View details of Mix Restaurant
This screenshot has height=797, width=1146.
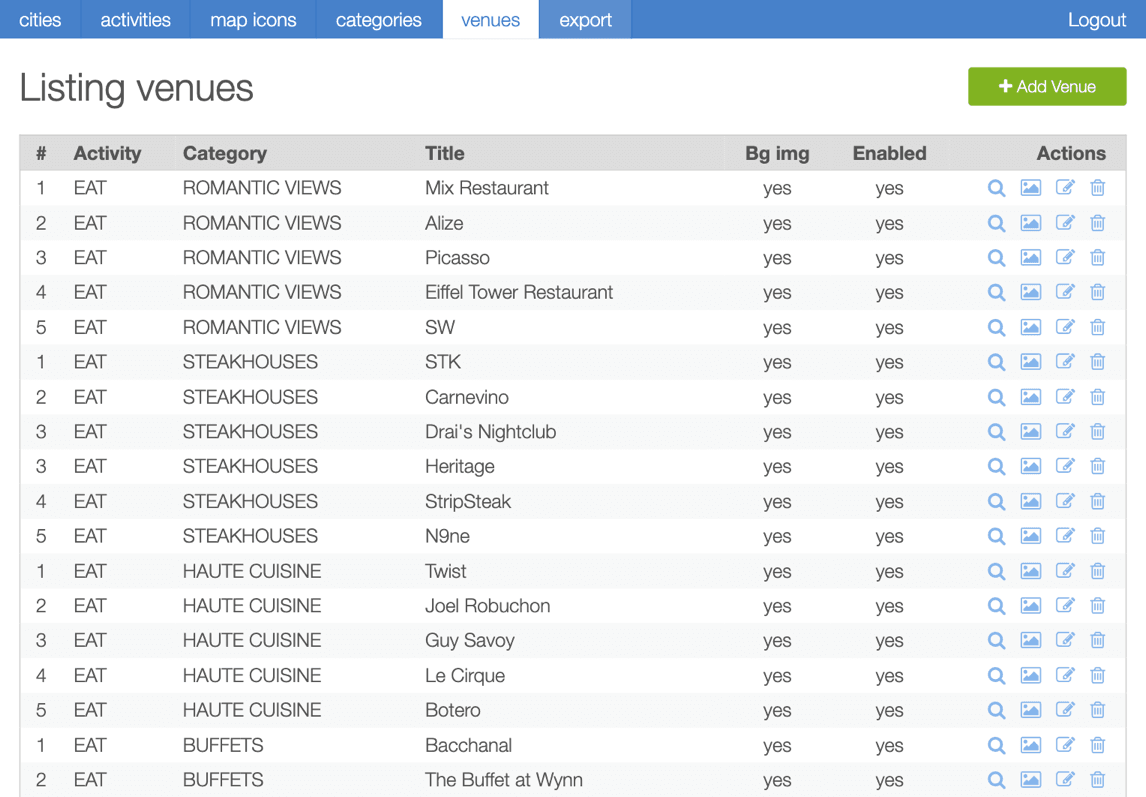(x=996, y=188)
